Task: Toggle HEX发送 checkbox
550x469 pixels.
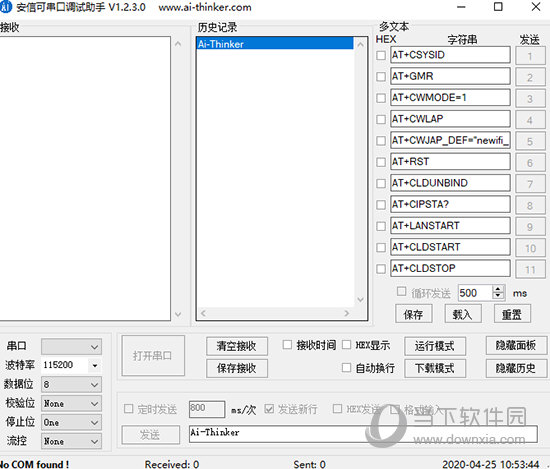Action: click(337, 409)
